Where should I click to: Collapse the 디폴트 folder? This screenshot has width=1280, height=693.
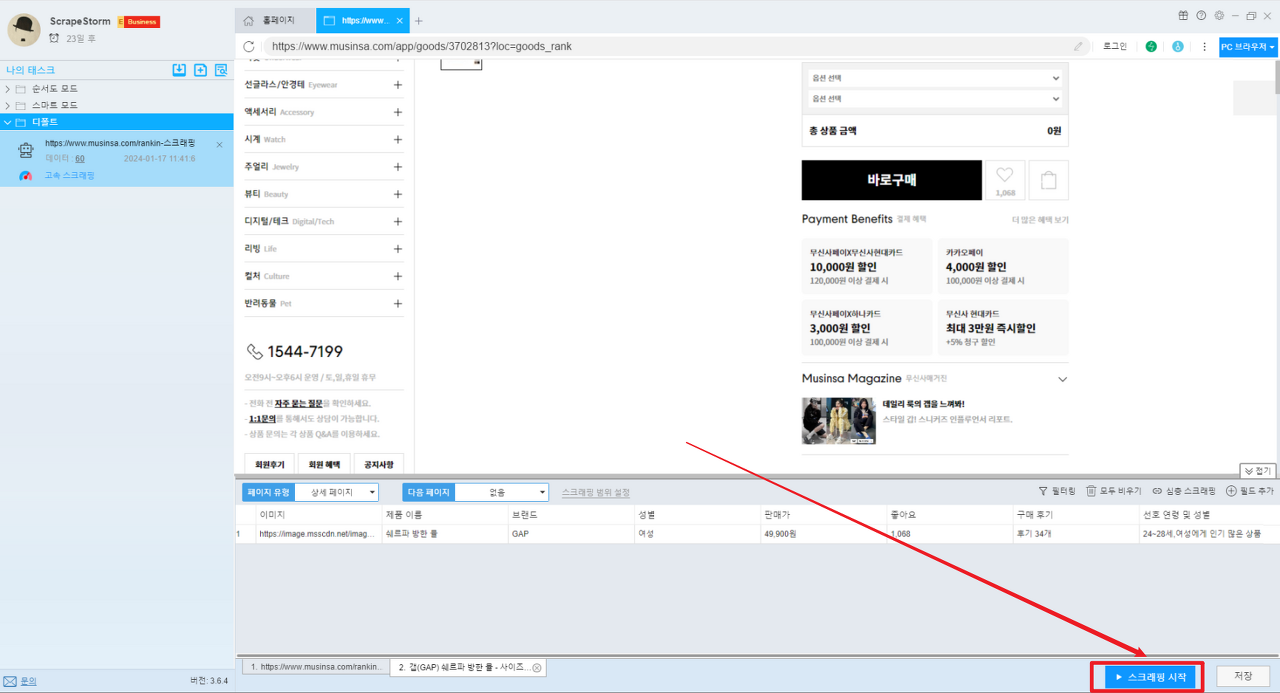click(7, 122)
